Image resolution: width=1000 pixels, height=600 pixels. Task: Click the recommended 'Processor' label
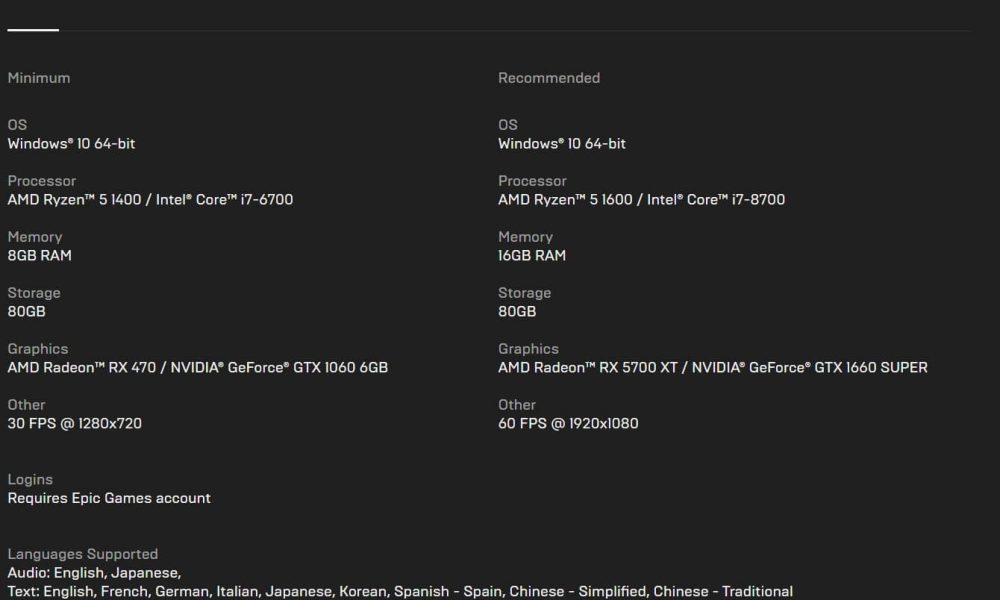(x=533, y=181)
